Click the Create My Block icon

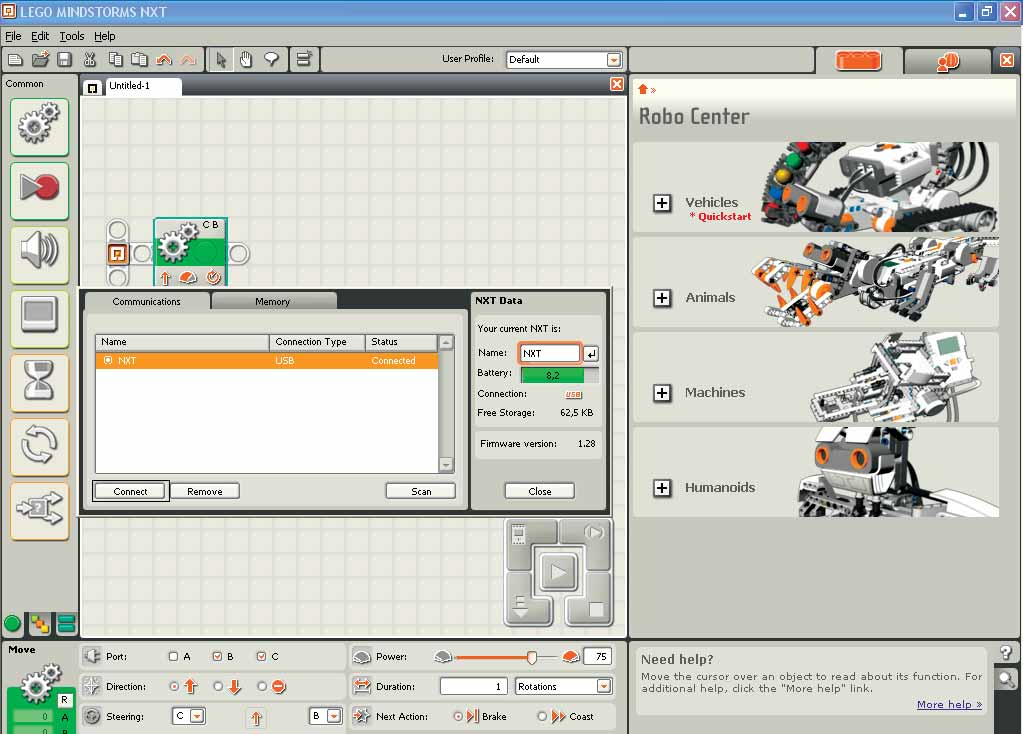[x=304, y=59]
